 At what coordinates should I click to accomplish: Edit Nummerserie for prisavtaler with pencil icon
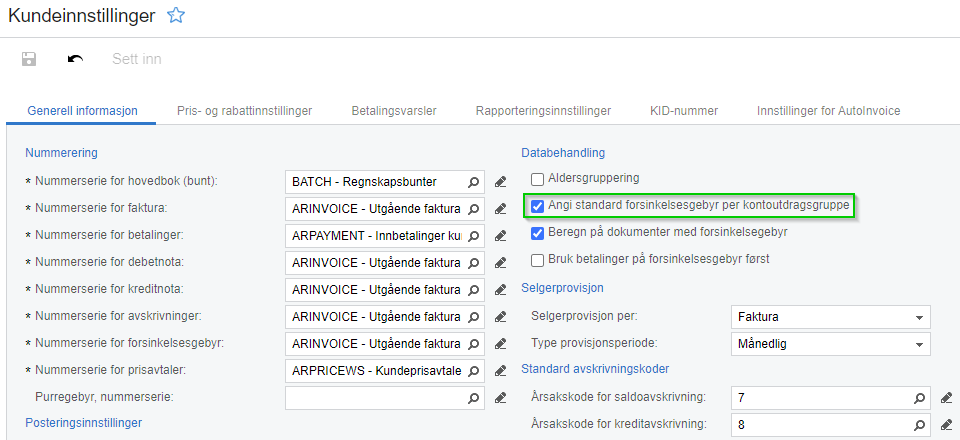[x=500, y=370]
